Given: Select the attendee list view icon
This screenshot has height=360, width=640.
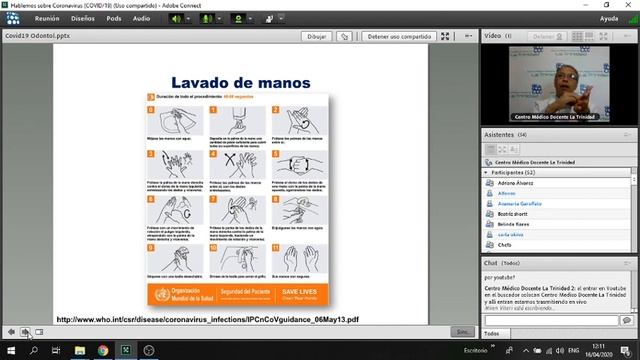Looking at the screenshot, I should tap(491, 149).
